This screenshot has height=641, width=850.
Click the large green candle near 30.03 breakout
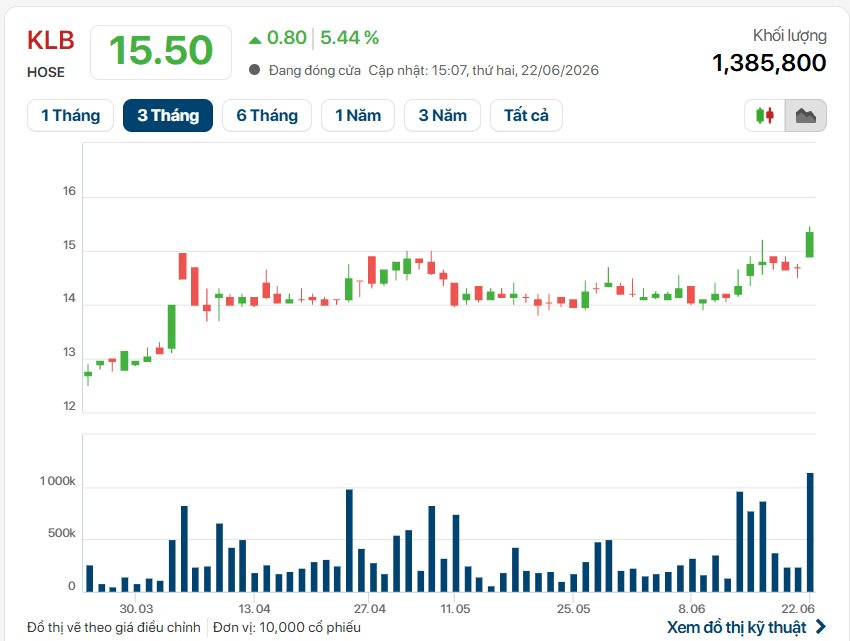[172, 327]
